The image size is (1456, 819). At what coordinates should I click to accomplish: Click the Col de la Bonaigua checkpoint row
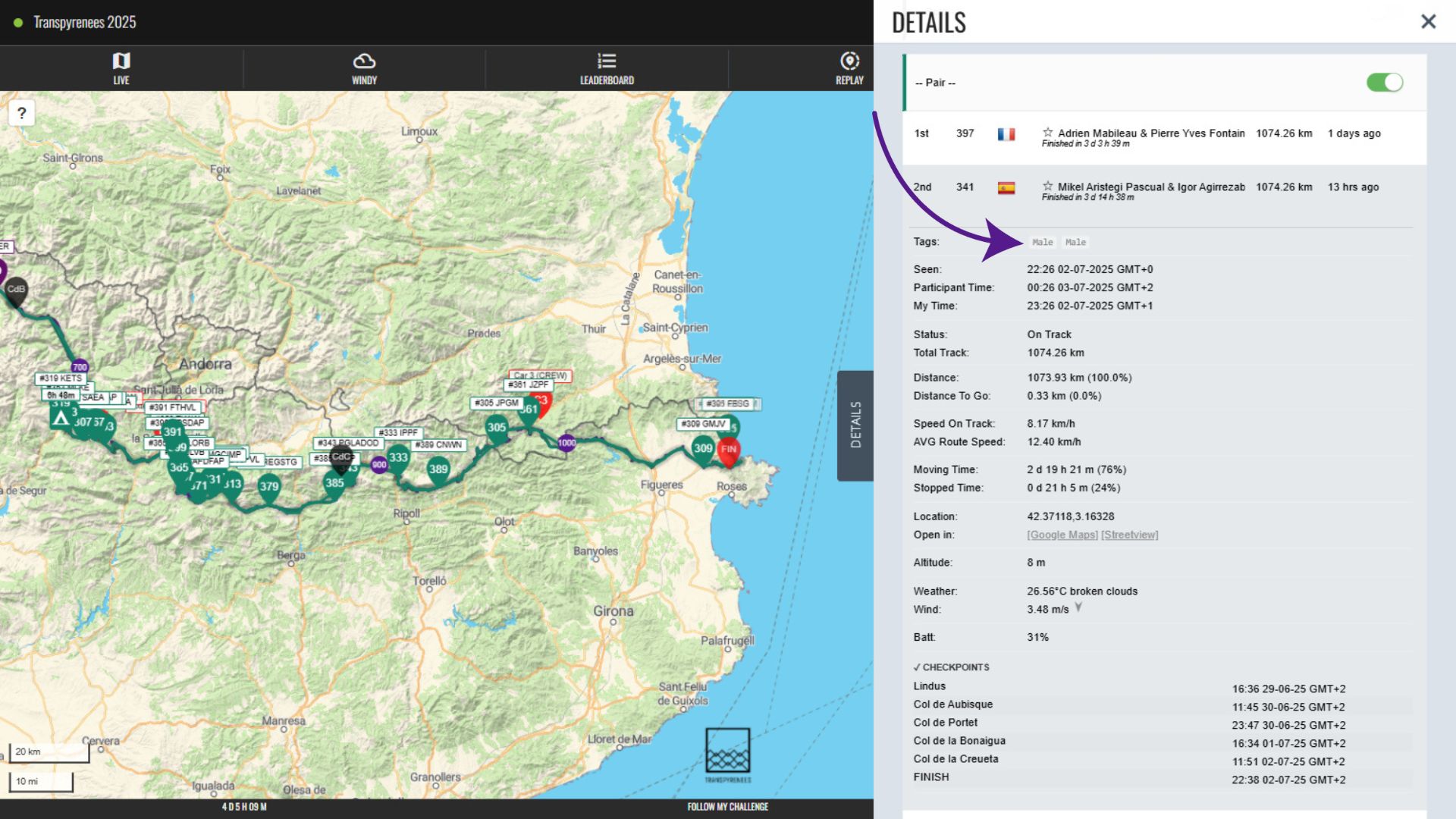[1163, 742]
